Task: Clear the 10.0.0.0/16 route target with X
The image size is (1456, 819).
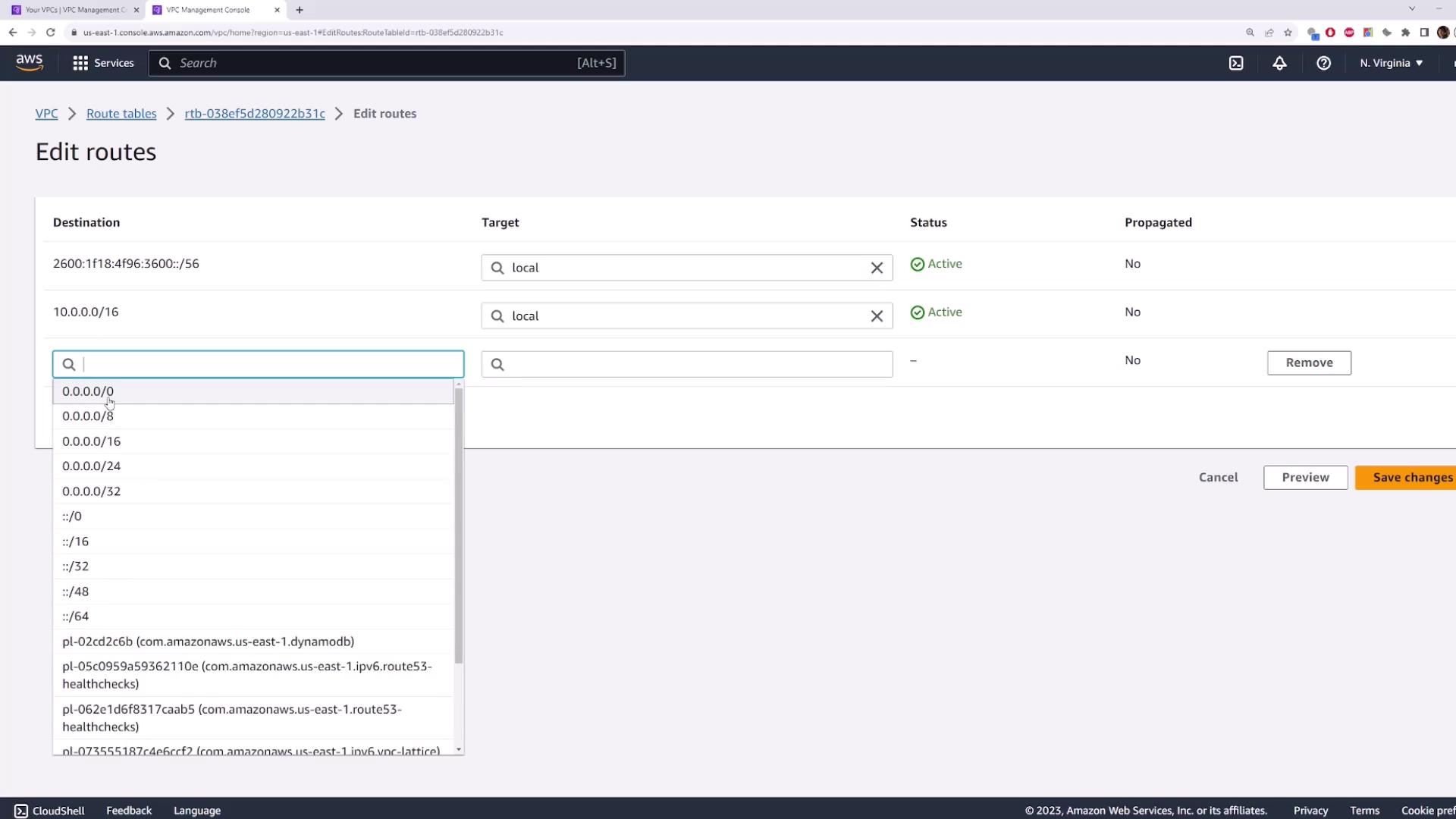Action: click(877, 316)
